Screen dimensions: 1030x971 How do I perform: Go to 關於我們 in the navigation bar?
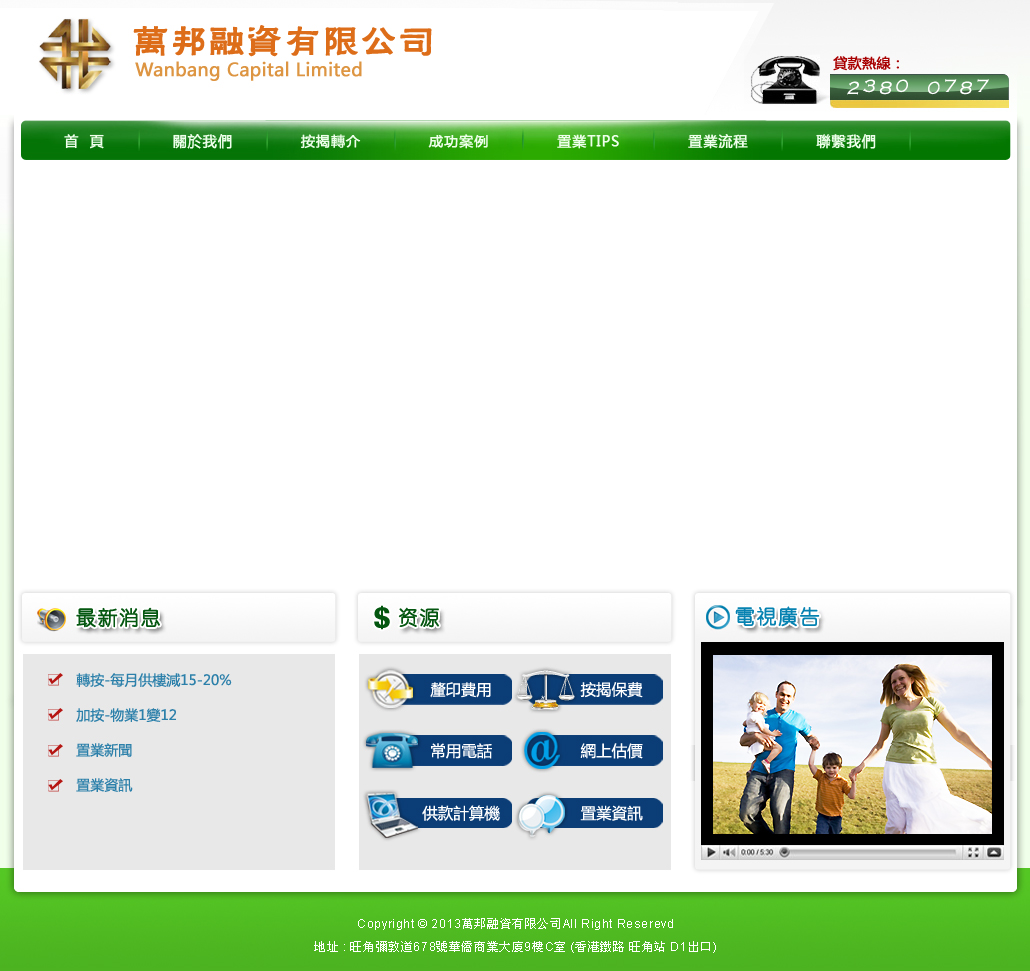pos(202,142)
